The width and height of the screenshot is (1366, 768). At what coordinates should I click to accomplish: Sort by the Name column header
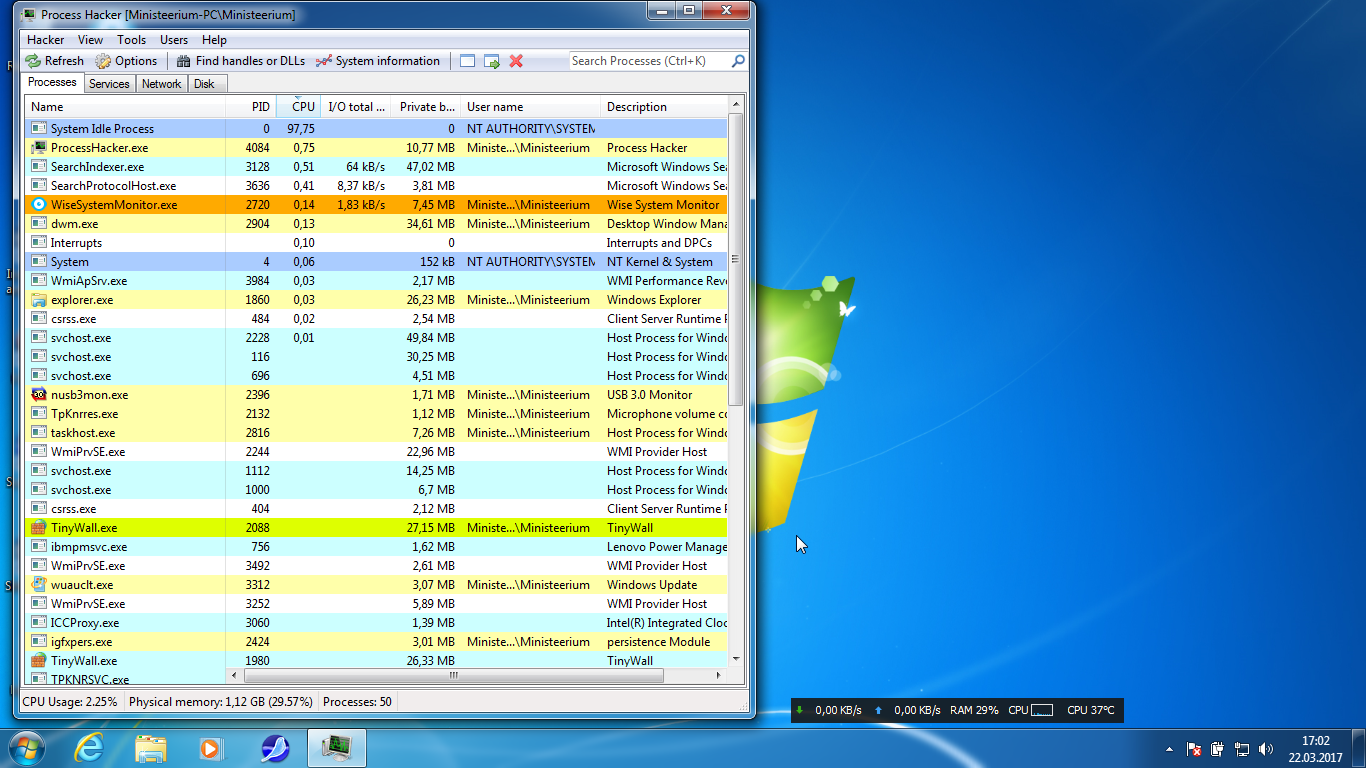[125, 107]
